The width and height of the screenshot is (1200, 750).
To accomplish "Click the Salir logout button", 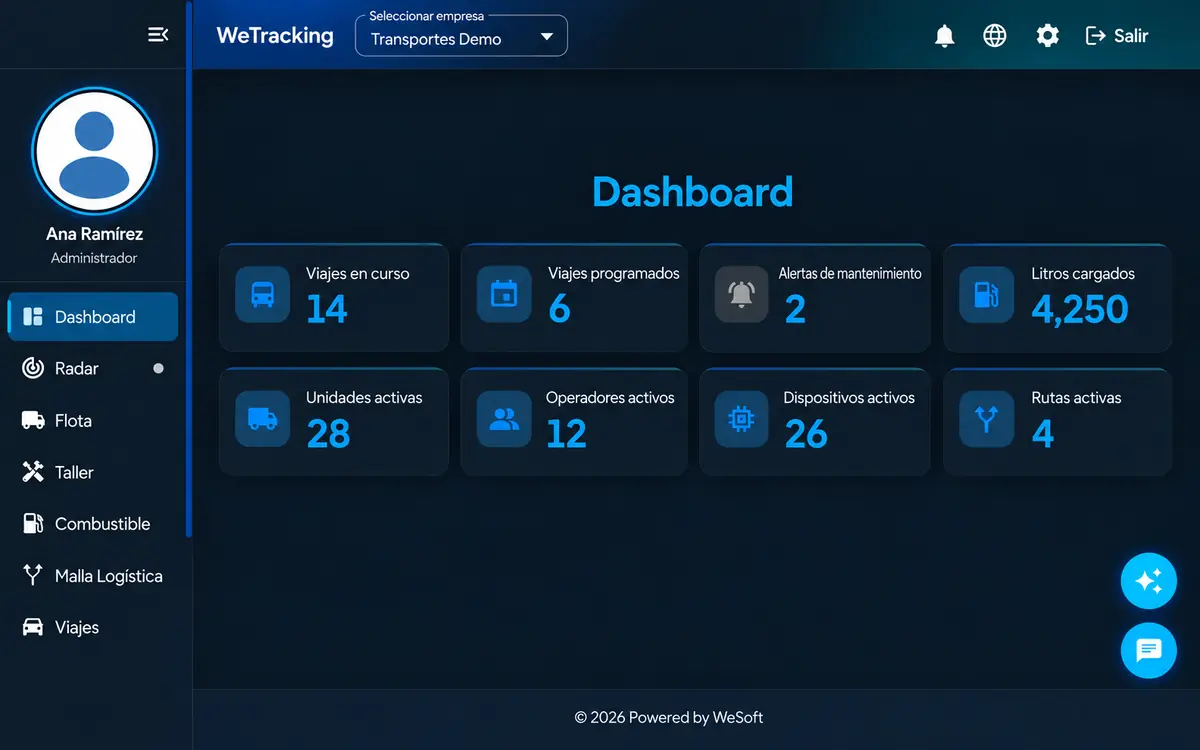I will click(x=1117, y=36).
